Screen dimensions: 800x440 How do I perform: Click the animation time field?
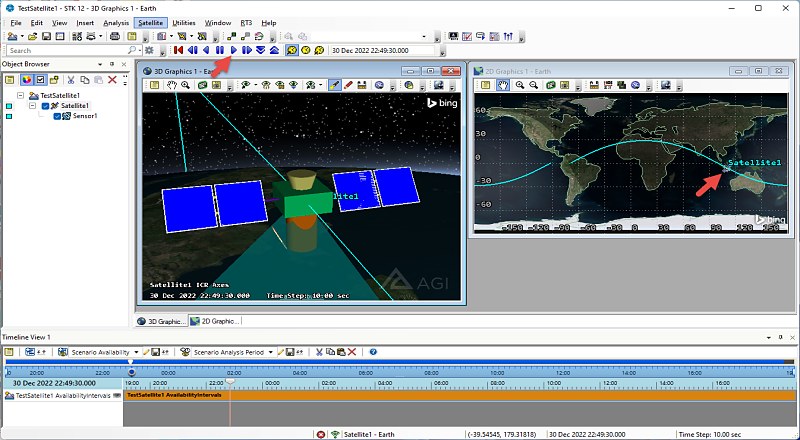(x=383, y=51)
